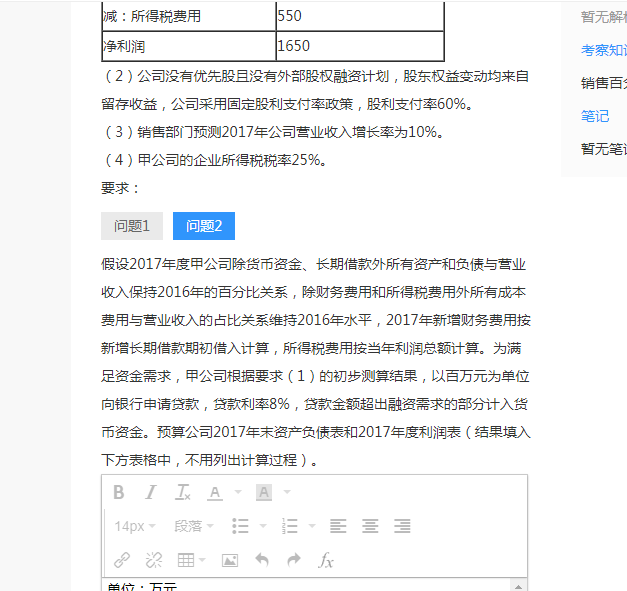Select the 问题2 tab
Image resolution: width=627 pixels, height=591 pixels.
pos(204,226)
